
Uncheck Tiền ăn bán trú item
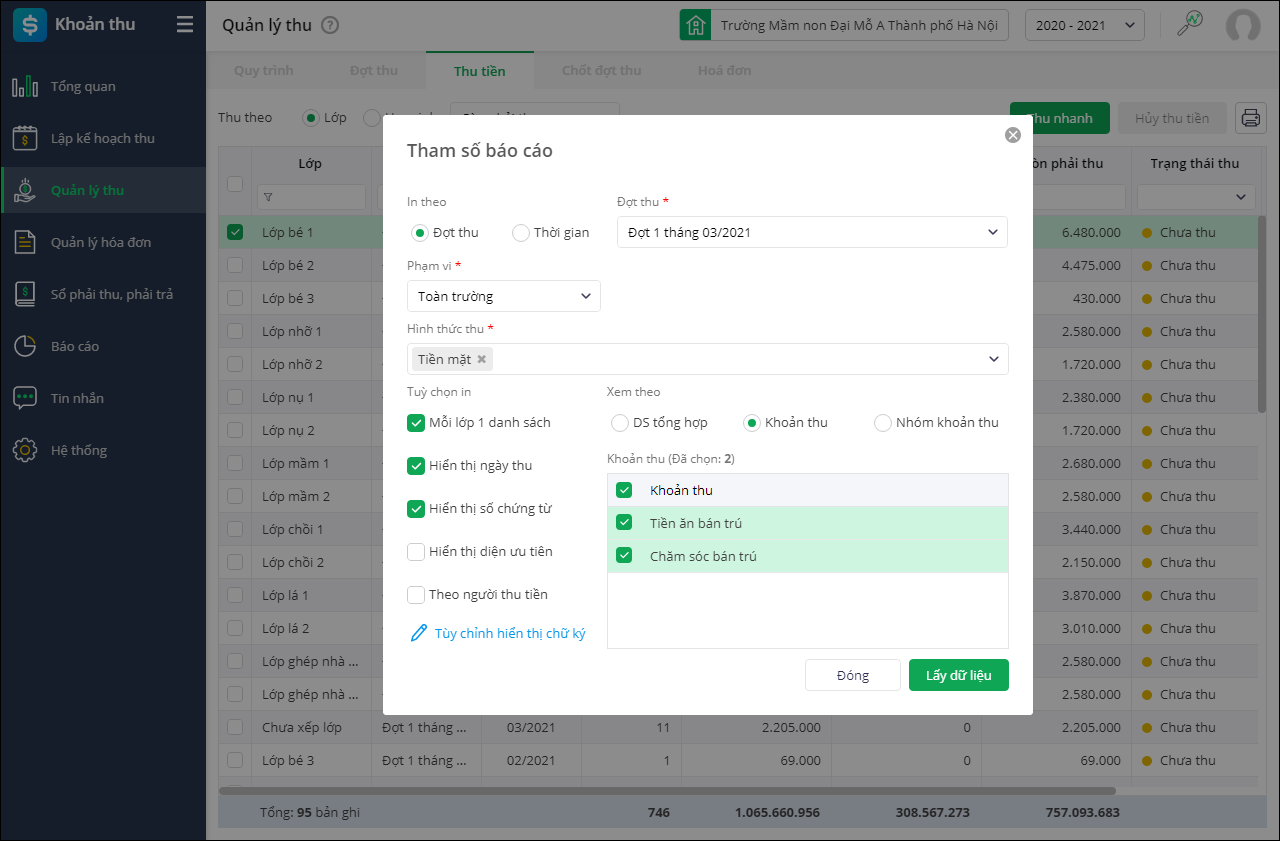coord(624,523)
